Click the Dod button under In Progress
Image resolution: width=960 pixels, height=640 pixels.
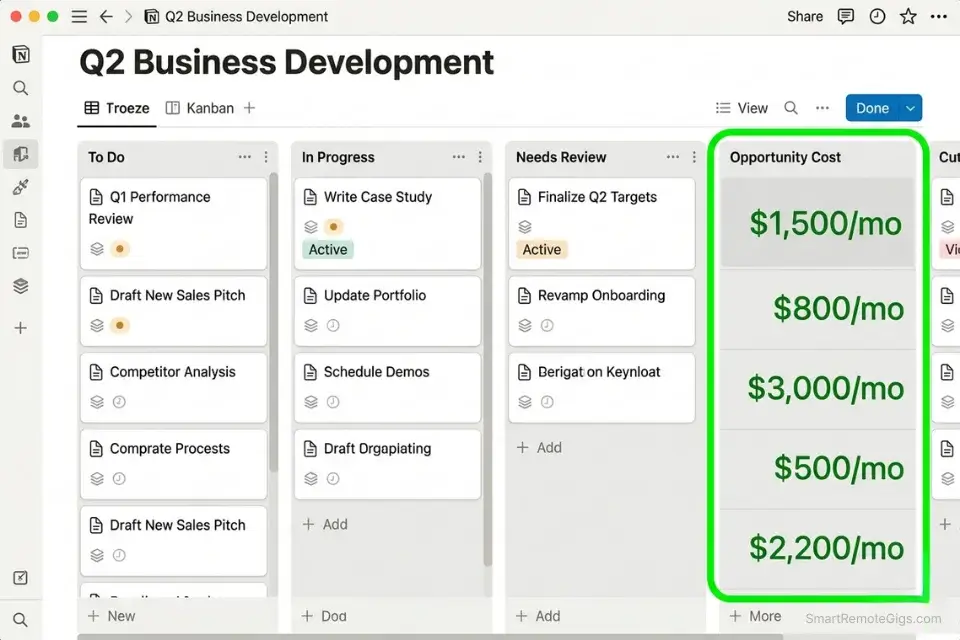point(324,616)
